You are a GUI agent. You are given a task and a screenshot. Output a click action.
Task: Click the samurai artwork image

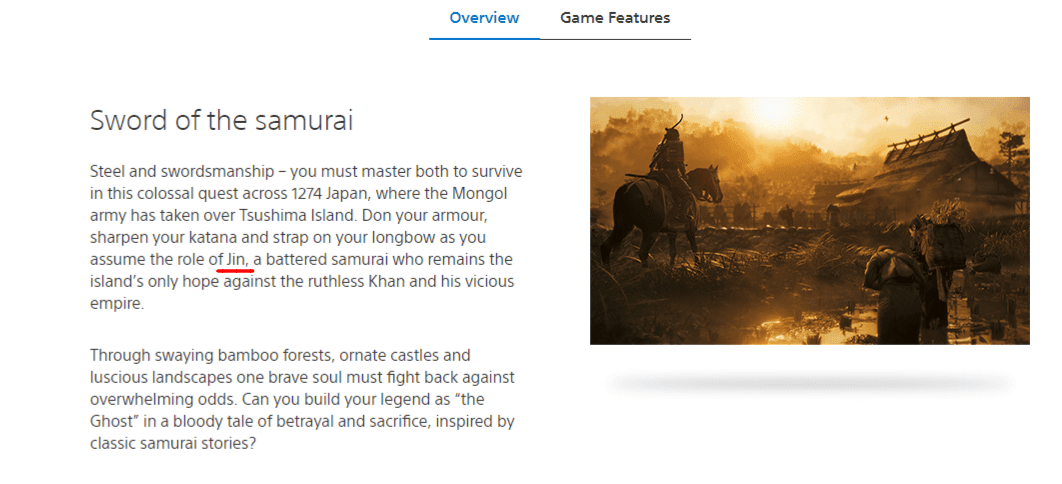pyautogui.click(x=809, y=221)
